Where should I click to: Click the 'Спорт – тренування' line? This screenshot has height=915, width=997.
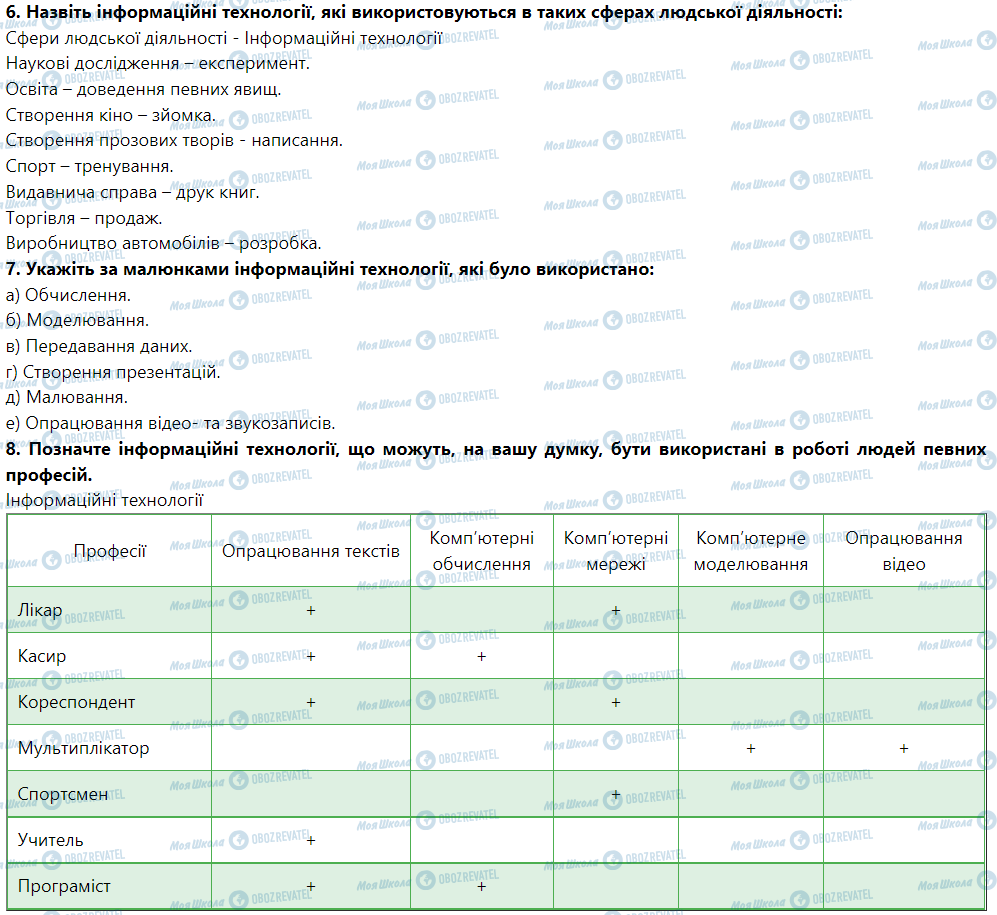(89, 166)
